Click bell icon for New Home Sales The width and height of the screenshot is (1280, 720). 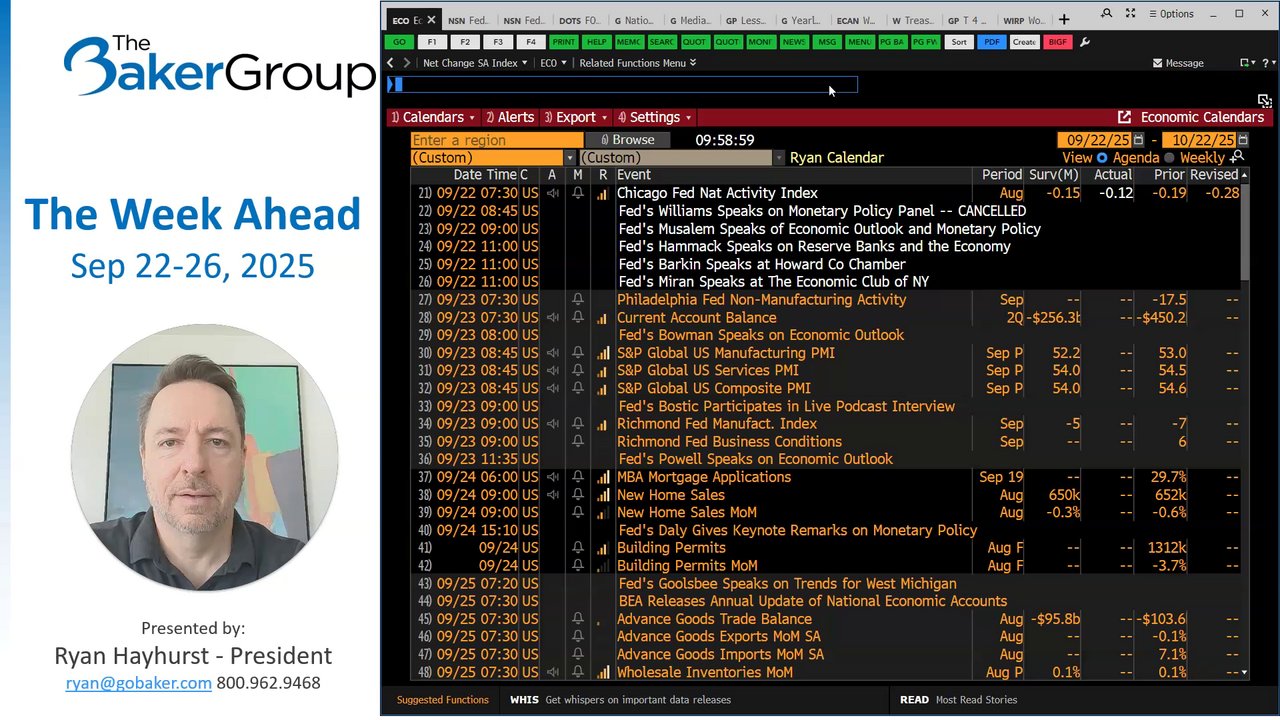578,495
